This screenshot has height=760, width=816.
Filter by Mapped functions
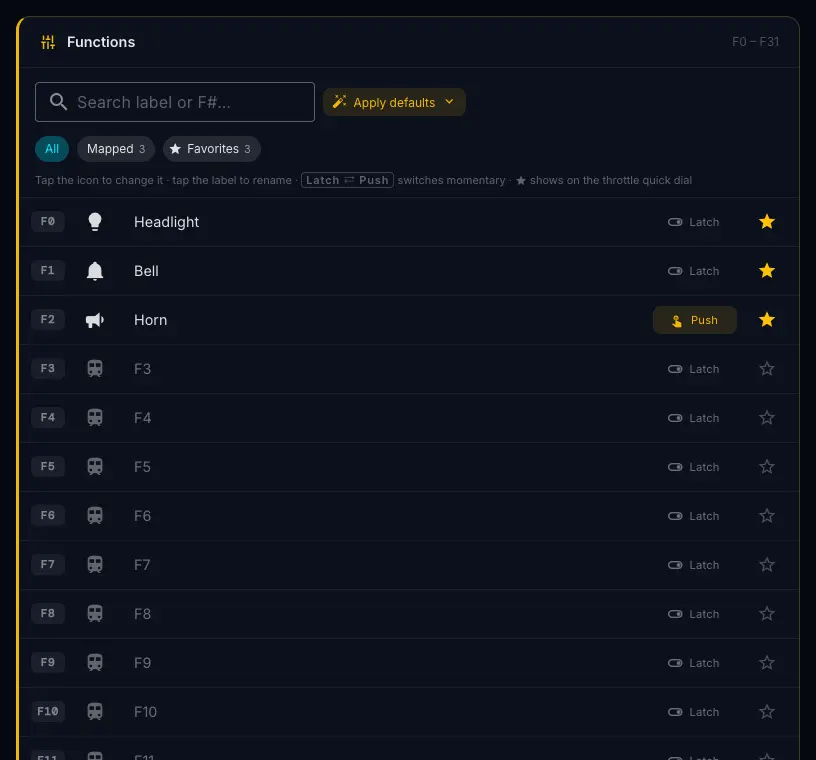tap(116, 148)
